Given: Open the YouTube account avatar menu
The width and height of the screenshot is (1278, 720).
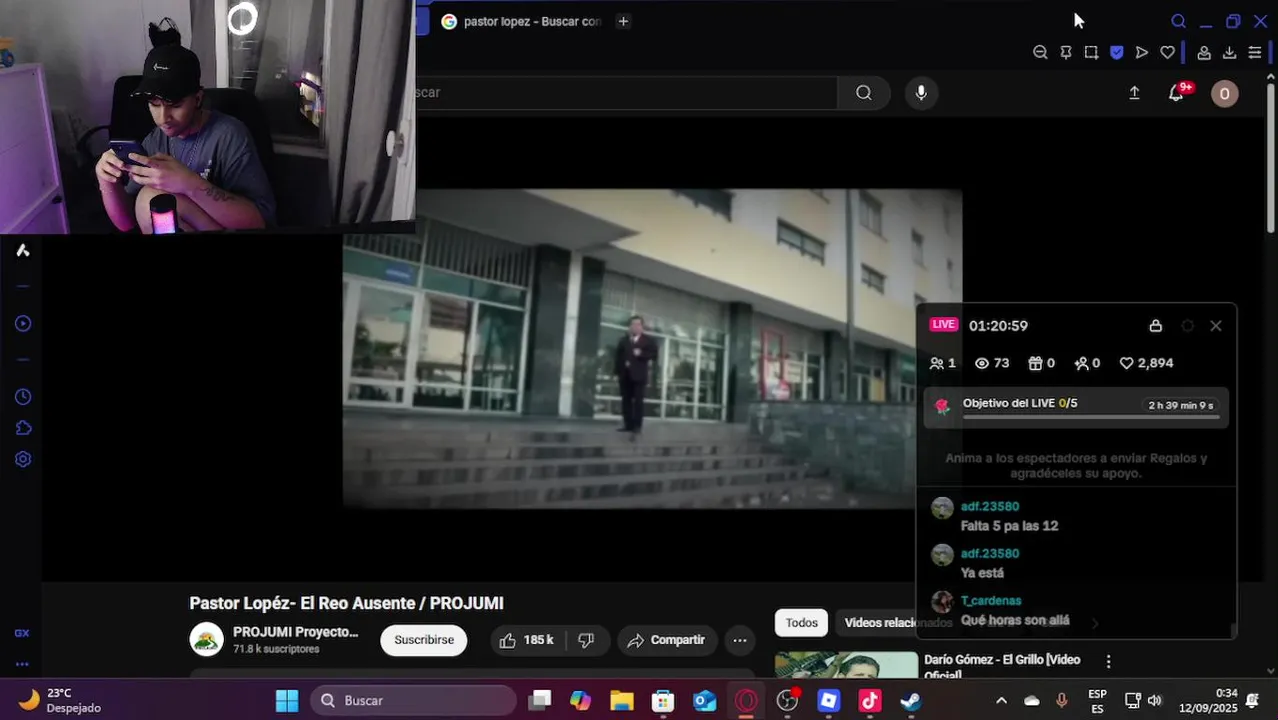Looking at the screenshot, I should [1225, 93].
